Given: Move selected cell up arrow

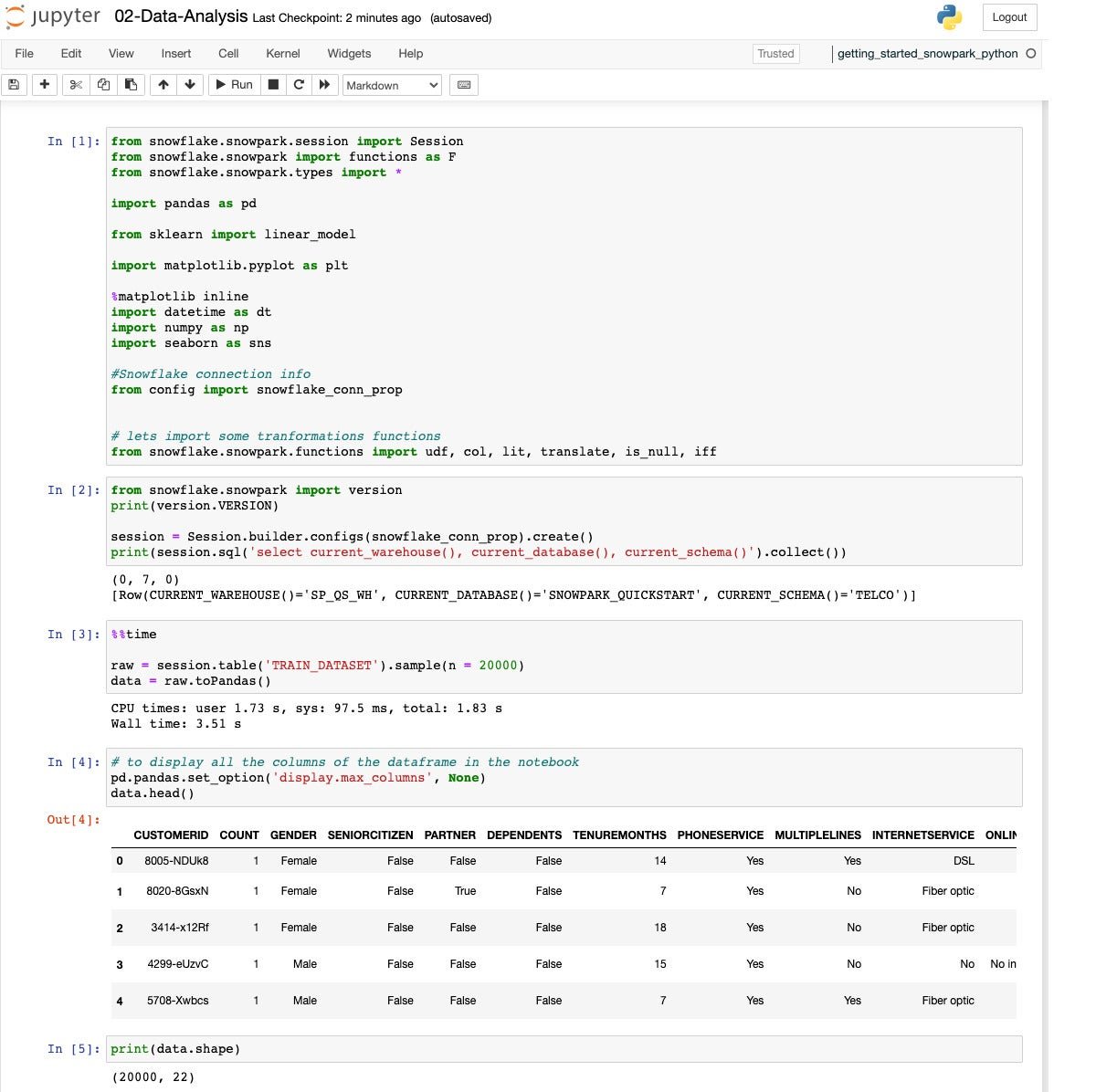Looking at the screenshot, I should [163, 85].
